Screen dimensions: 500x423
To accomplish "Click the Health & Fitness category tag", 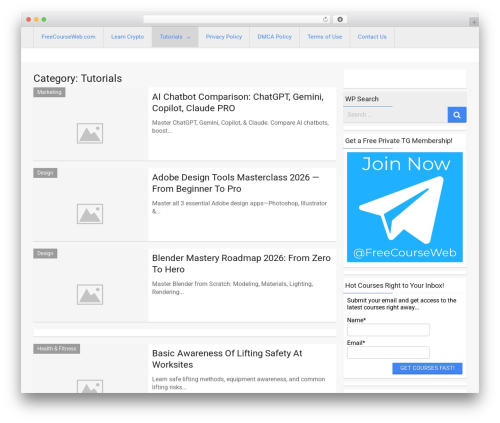I will (x=57, y=349).
